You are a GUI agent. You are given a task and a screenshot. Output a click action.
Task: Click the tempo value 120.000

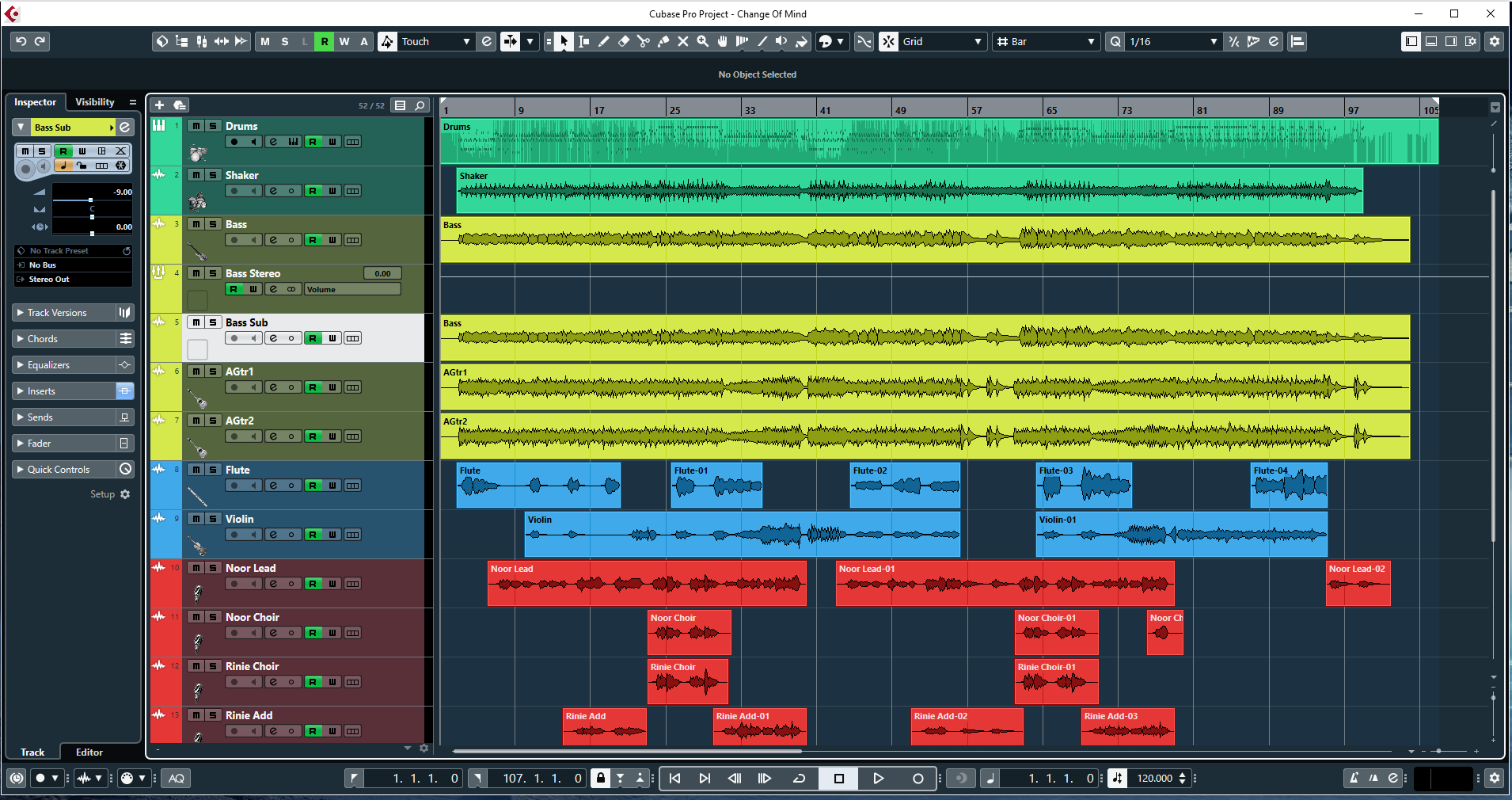pyautogui.click(x=1154, y=779)
